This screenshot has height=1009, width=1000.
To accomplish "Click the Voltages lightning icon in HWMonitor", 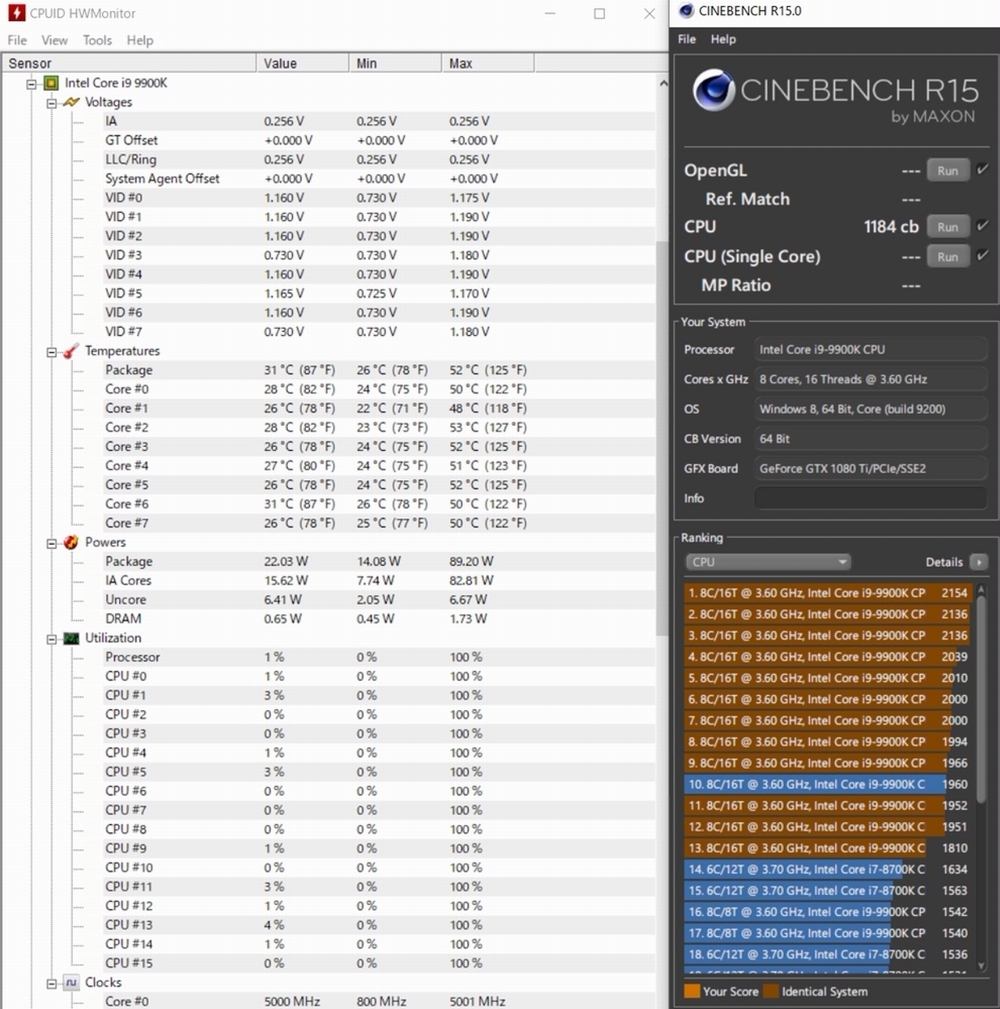I will [71, 102].
